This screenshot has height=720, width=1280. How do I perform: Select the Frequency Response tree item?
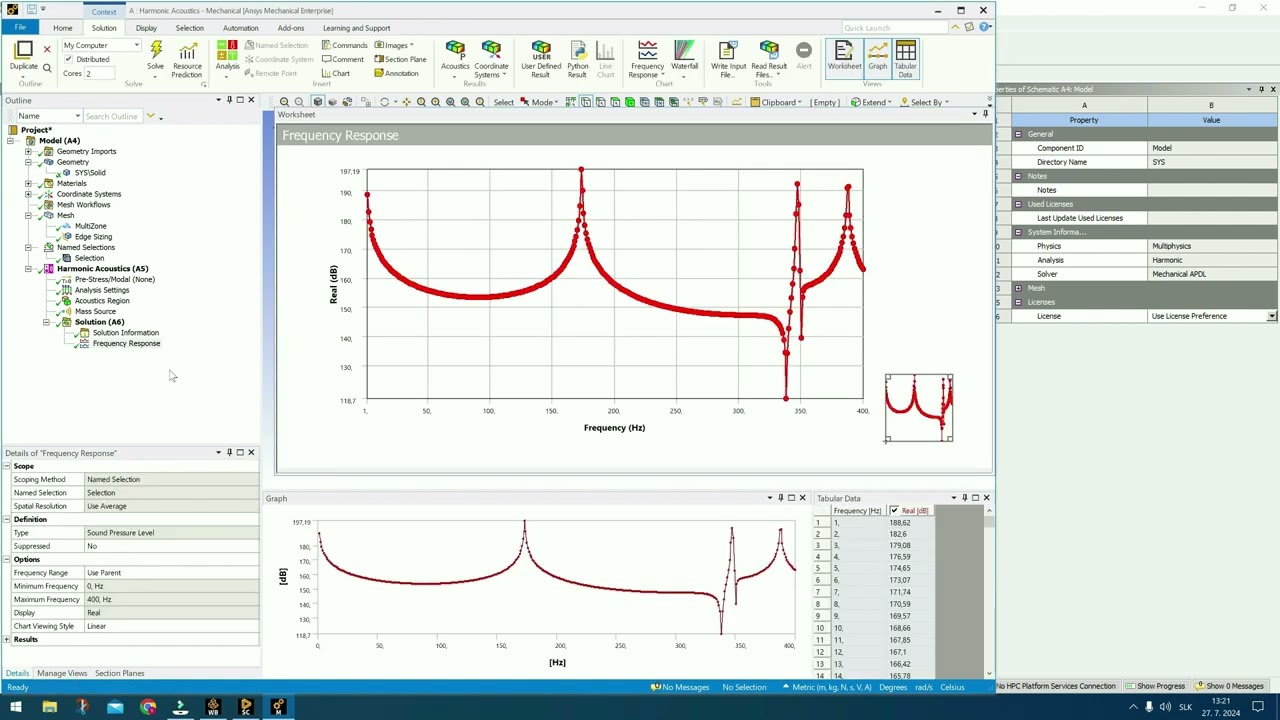click(x=126, y=344)
